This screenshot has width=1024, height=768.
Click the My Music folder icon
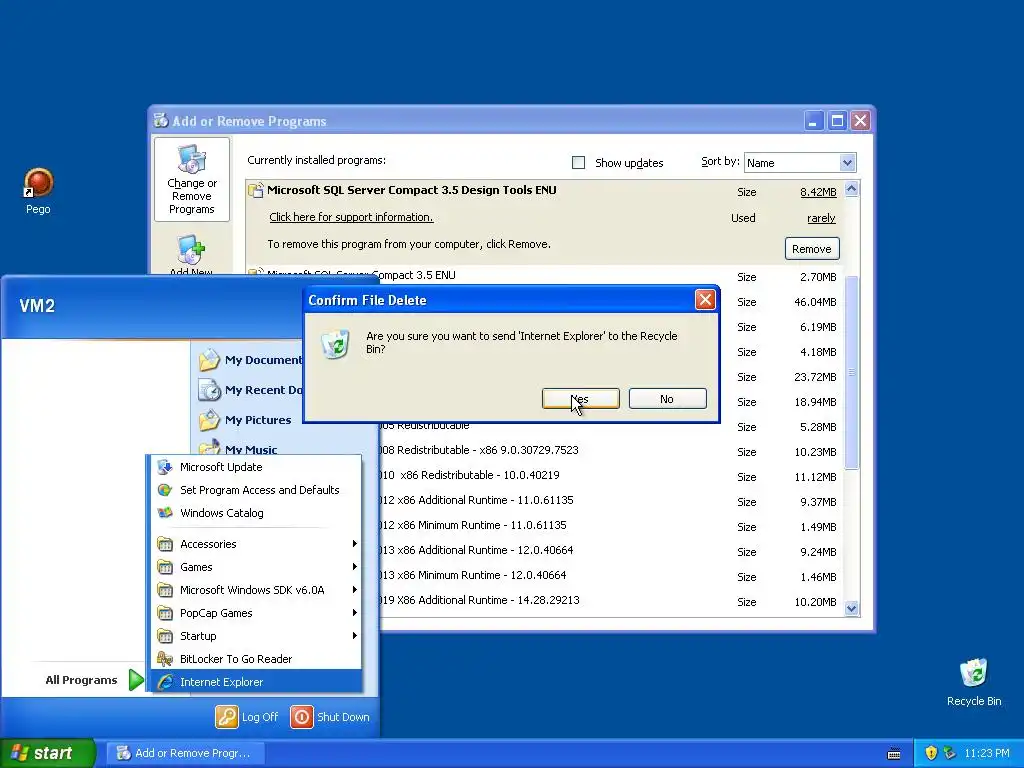(209, 448)
